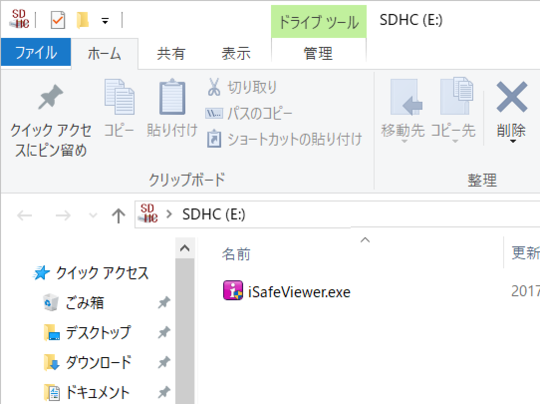Switch to the 共有 ribbon tab

point(171,54)
